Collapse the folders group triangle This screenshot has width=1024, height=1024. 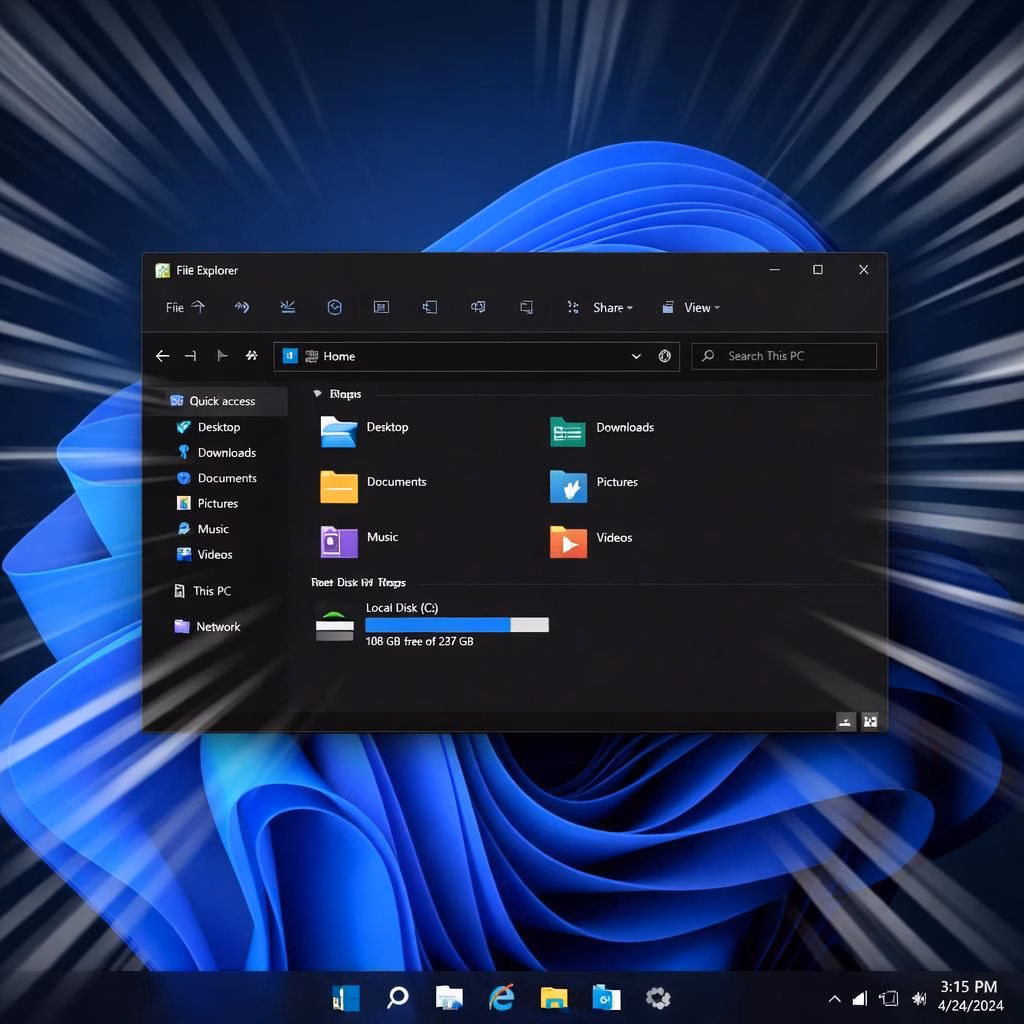click(317, 394)
